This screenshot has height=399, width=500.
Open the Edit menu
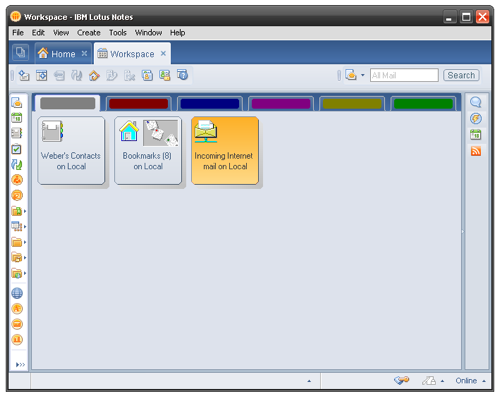point(38,33)
